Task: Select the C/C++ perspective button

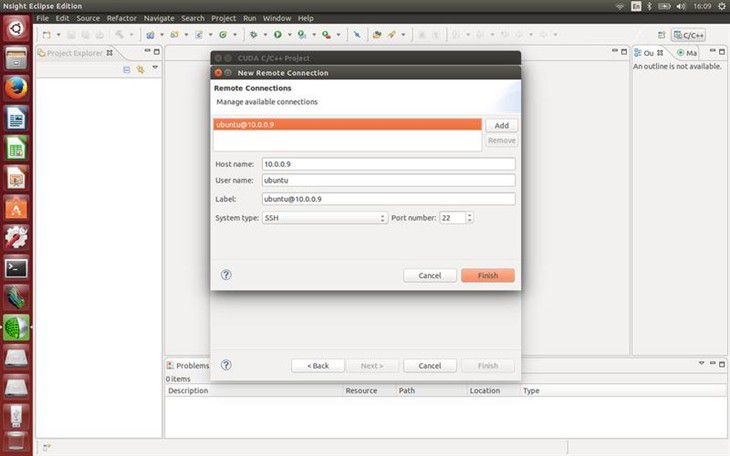Action: coord(689,35)
